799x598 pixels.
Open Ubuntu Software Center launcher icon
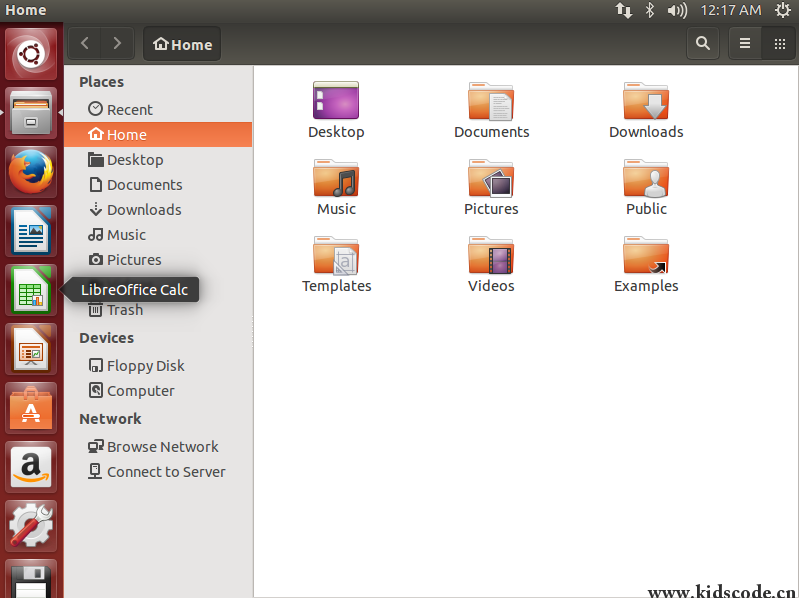point(31,408)
